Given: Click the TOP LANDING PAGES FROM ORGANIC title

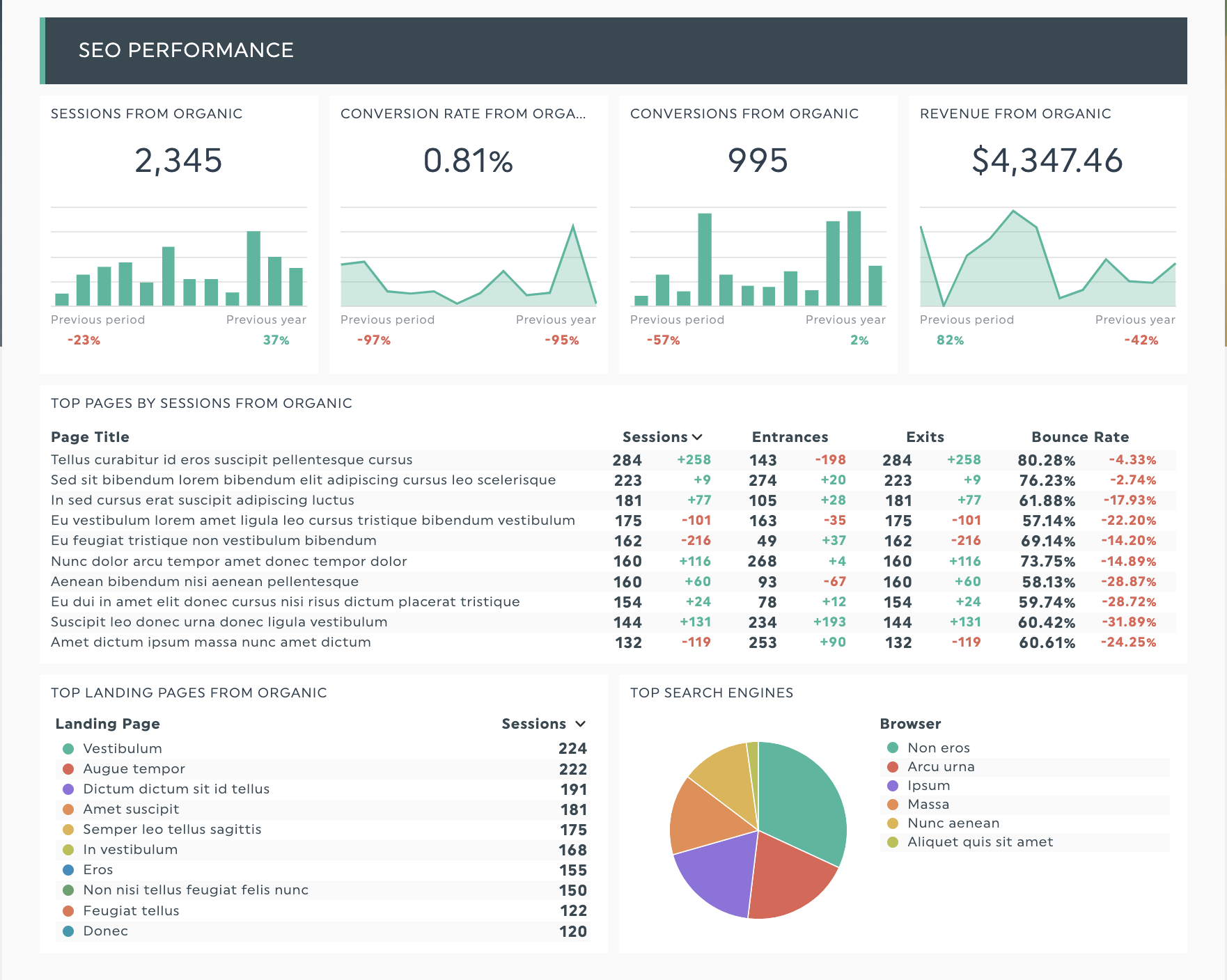Looking at the screenshot, I should pos(189,693).
